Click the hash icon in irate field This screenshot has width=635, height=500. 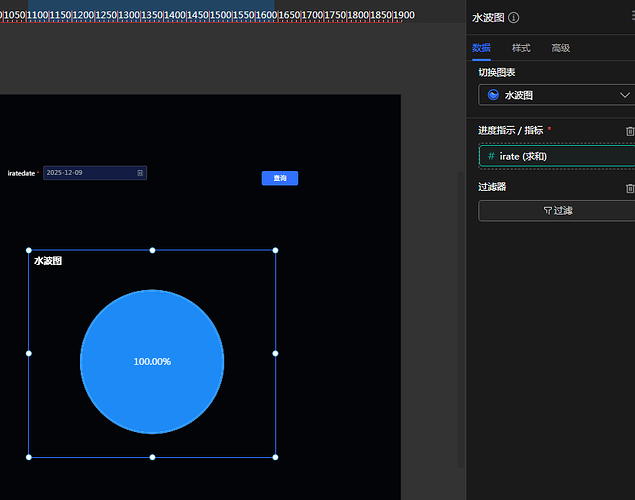(491, 156)
